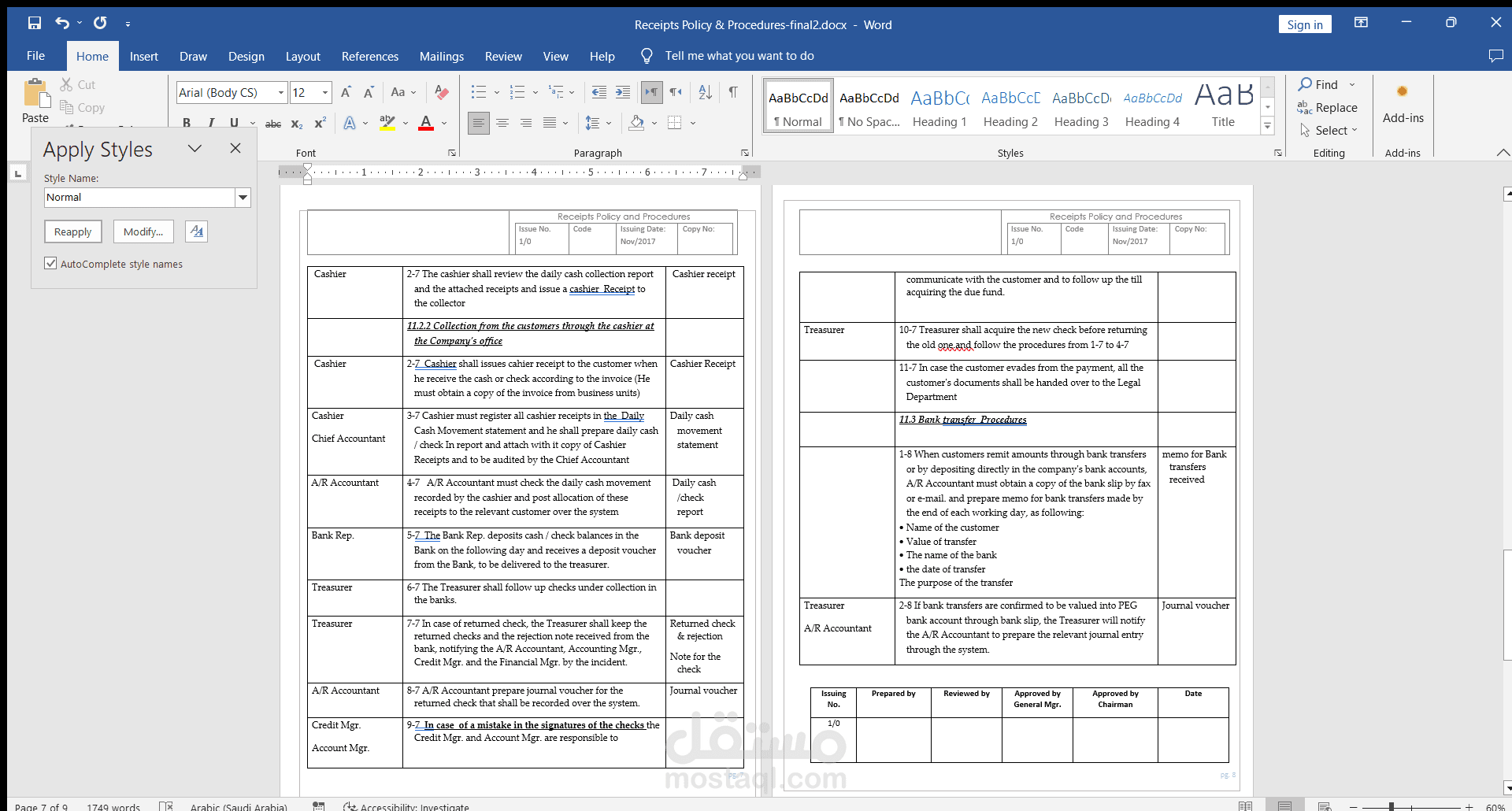1512x811 pixels.
Task: Toggle Bold formatting
Action: click(x=187, y=123)
